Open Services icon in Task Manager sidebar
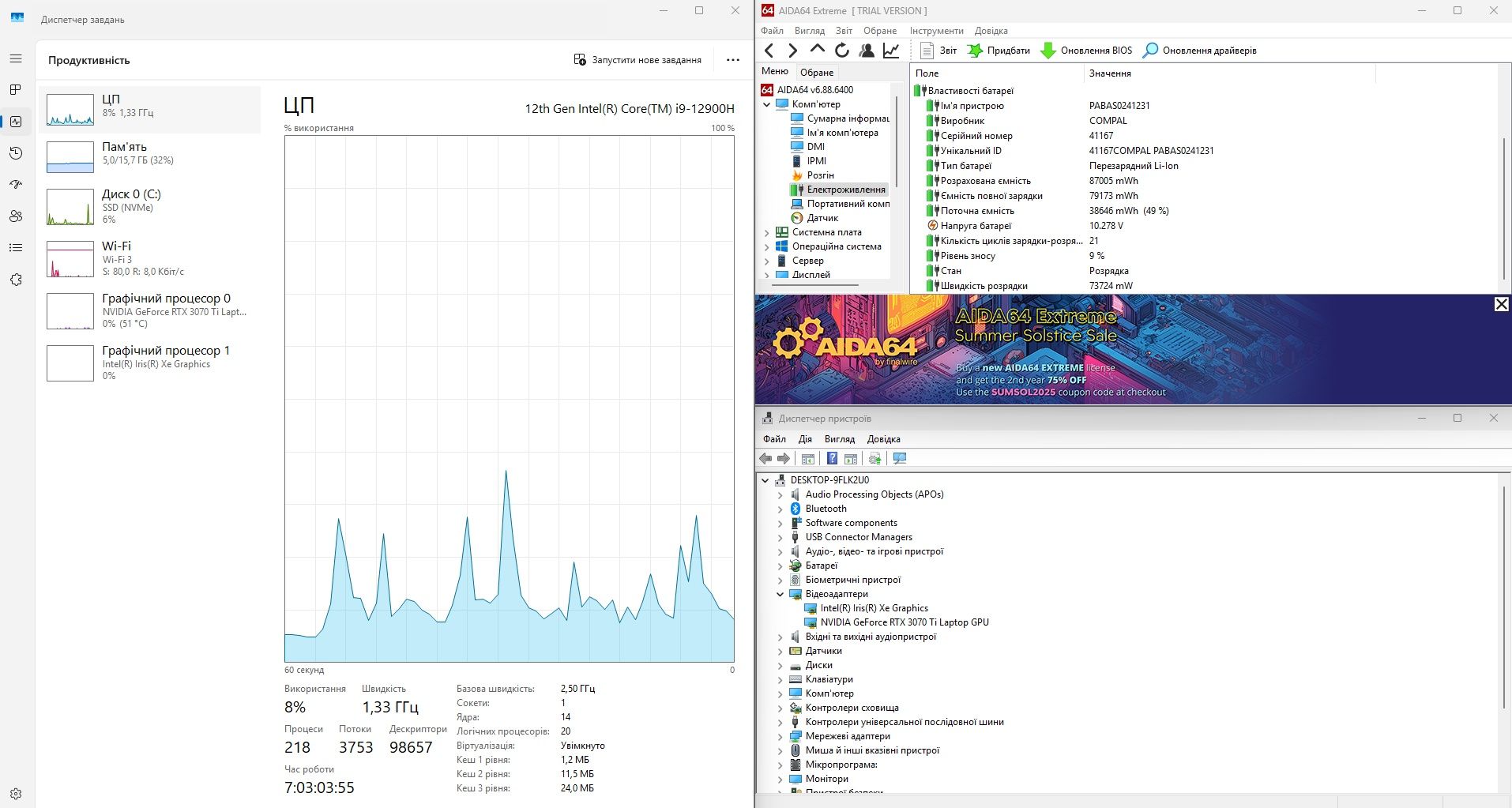 [x=16, y=280]
